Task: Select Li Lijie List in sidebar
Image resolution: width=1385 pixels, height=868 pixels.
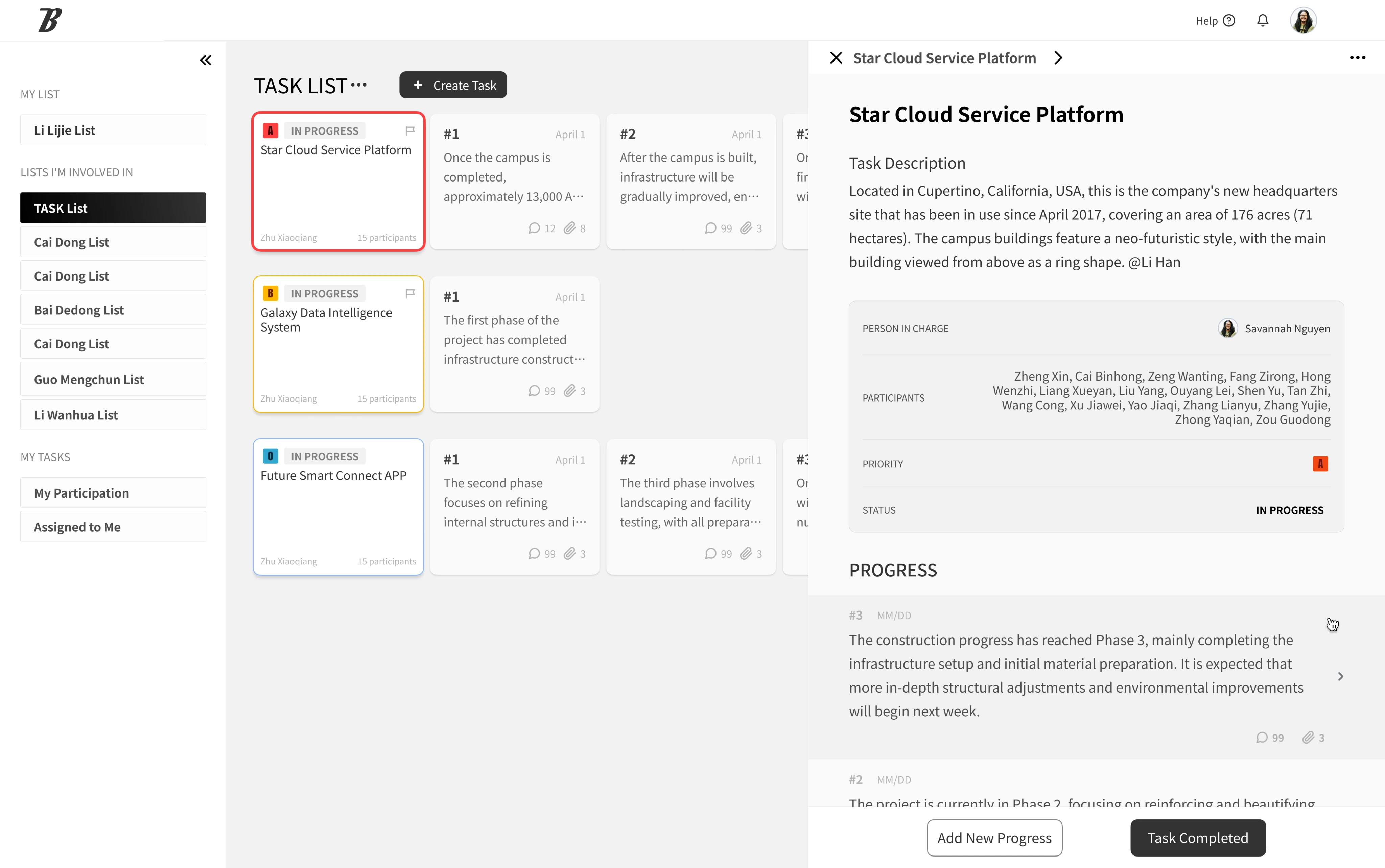Action: pyautogui.click(x=113, y=130)
